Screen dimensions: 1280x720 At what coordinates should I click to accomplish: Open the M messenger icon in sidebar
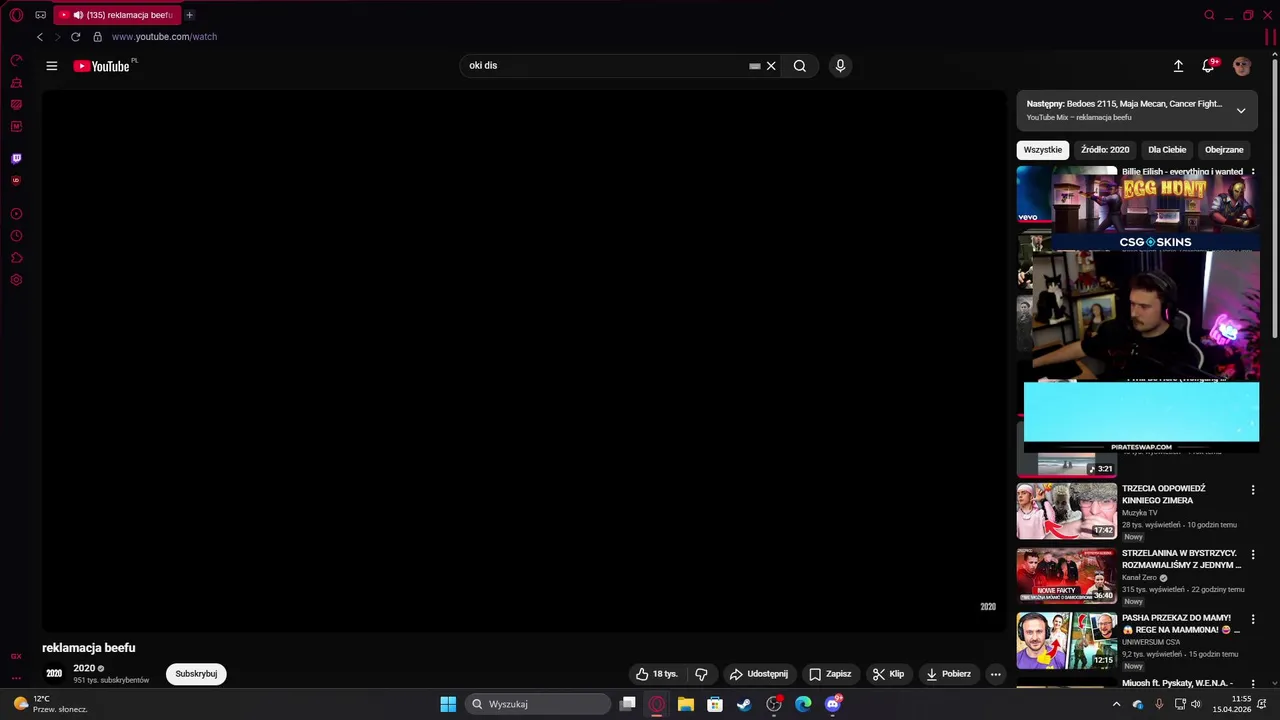coord(16,127)
